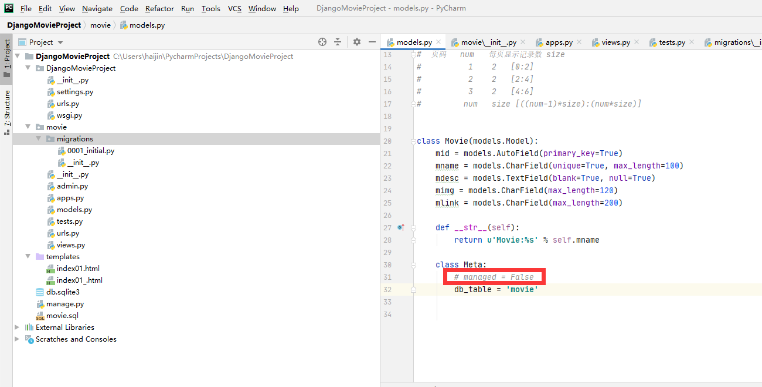Open the Refactor menu
This screenshot has height=387, width=762.
(159, 9)
